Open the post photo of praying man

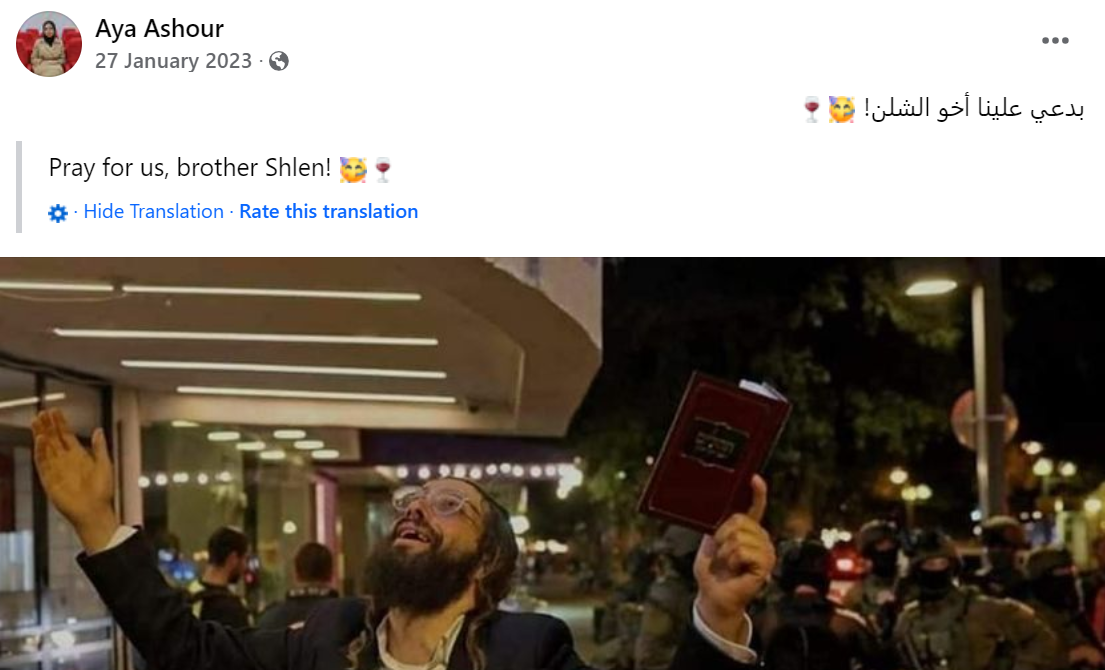pos(552,464)
